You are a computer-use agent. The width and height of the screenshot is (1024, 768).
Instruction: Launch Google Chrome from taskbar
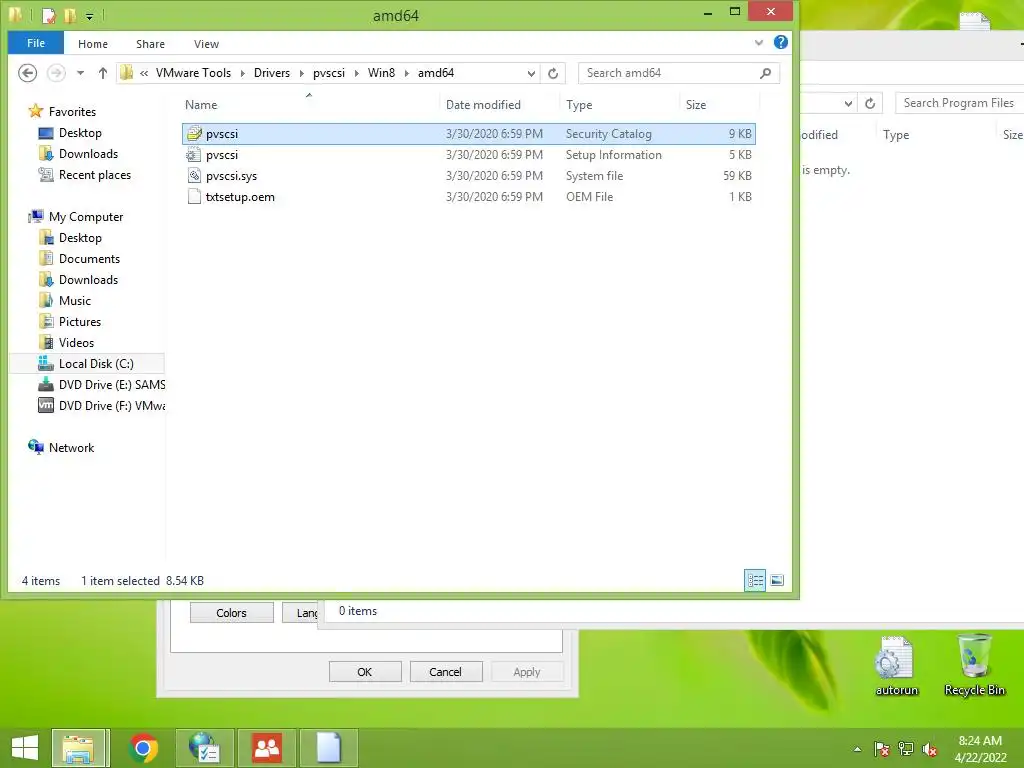coord(143,748)
